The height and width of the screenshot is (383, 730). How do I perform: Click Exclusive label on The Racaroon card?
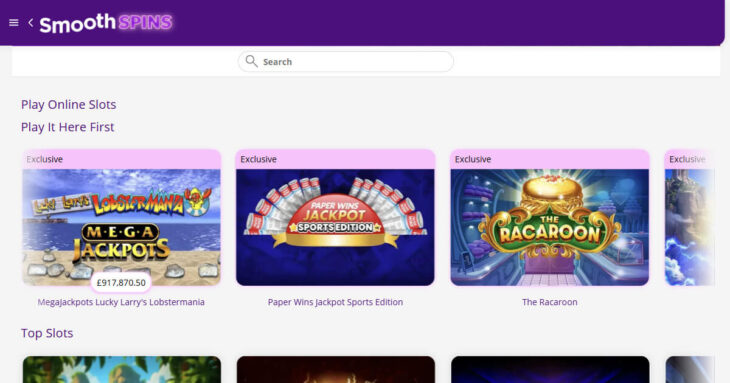tap(473, 159)
